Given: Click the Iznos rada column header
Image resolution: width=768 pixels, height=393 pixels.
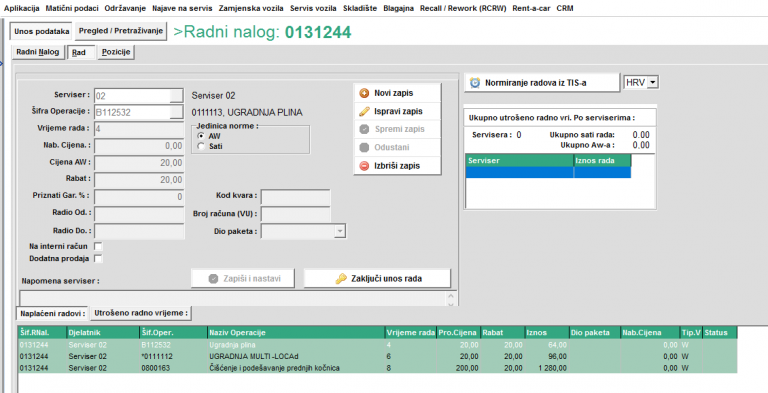Looking at the screenshot, I should [x=602, y=160].
